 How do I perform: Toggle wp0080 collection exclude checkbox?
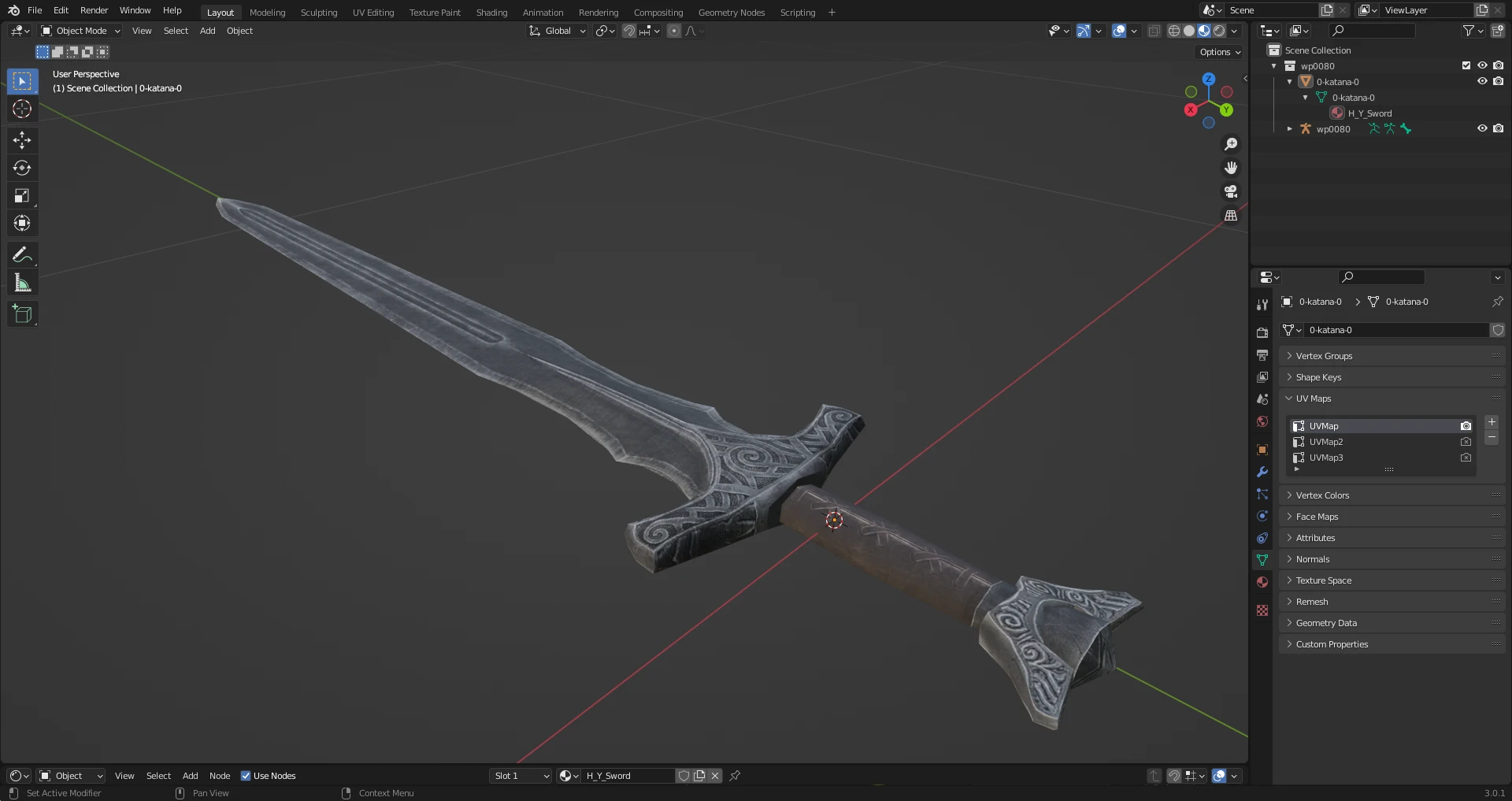coord(1466,65)
